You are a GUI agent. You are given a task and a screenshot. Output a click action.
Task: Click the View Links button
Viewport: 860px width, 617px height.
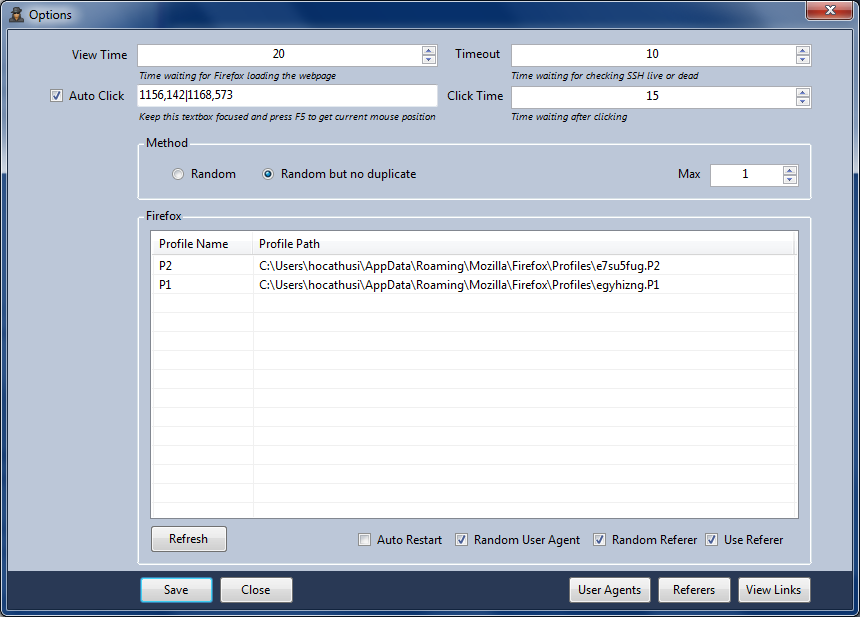[773, 590]
